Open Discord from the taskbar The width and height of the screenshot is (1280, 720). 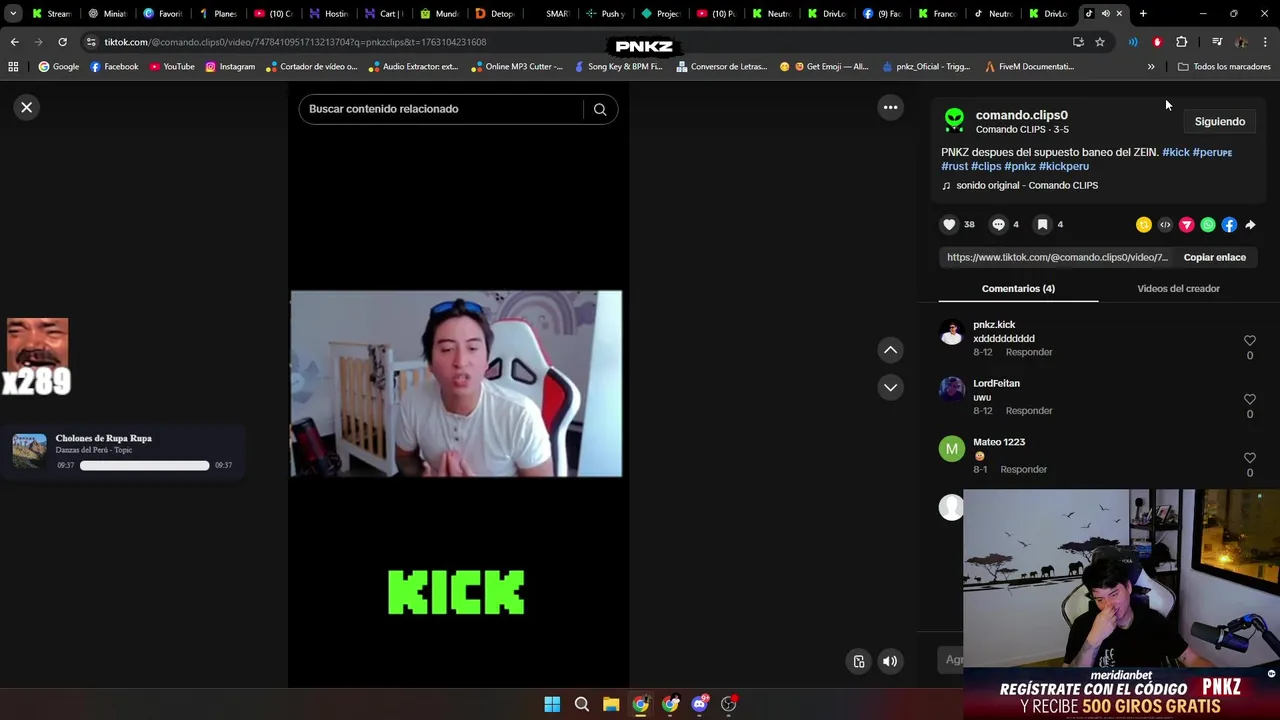700,704
